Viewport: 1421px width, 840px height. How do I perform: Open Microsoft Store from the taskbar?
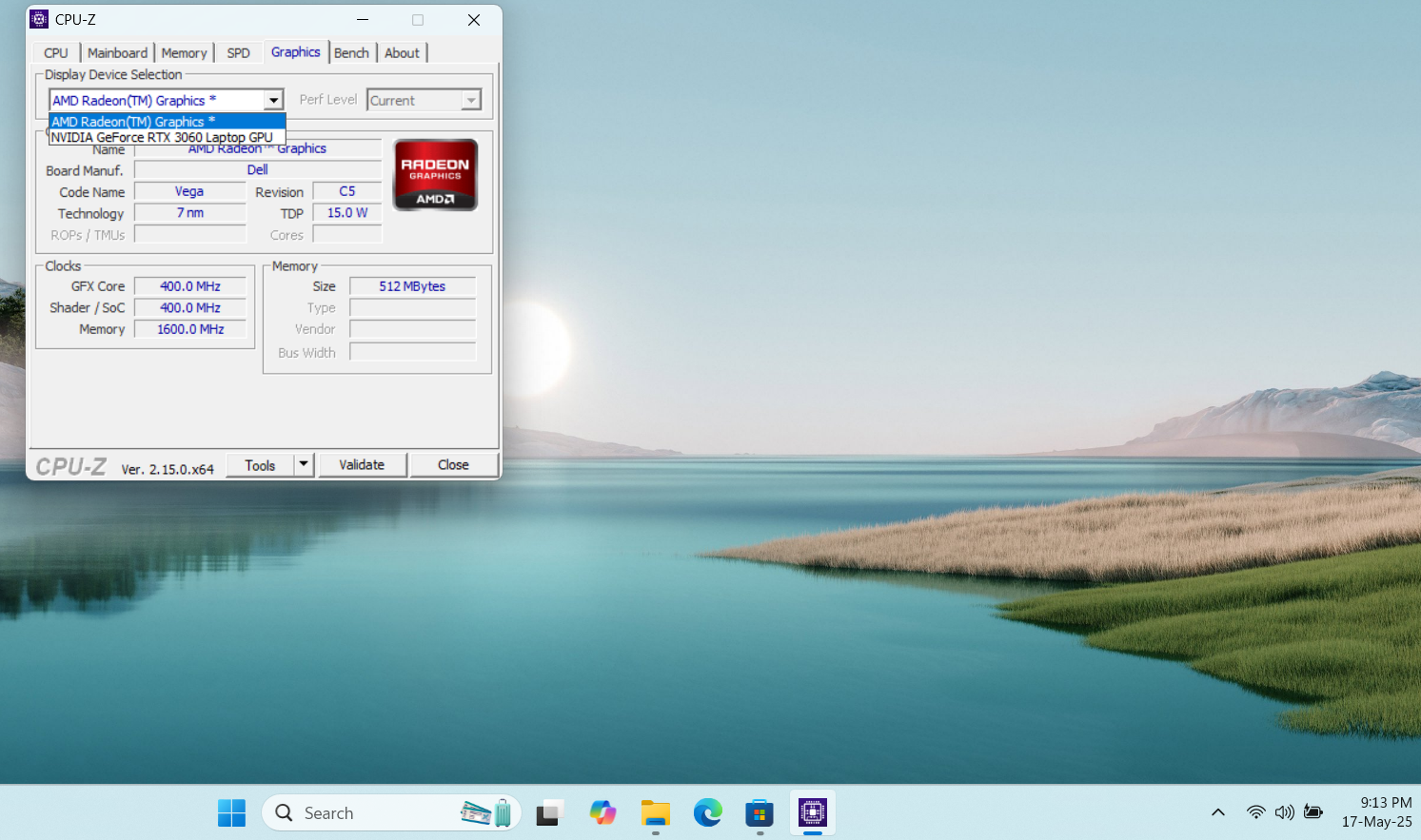pos(760,813)
